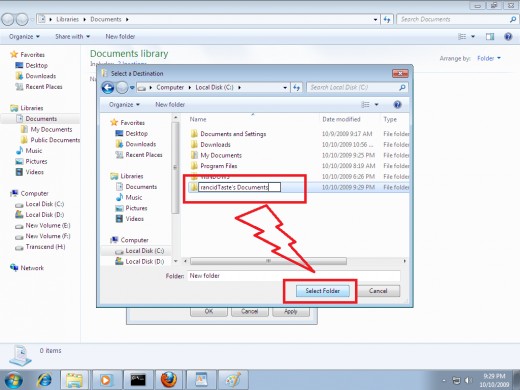Click Search Documents field in Explorer
Viewport: 520px width, 390px height.
[x=457, y=19]
